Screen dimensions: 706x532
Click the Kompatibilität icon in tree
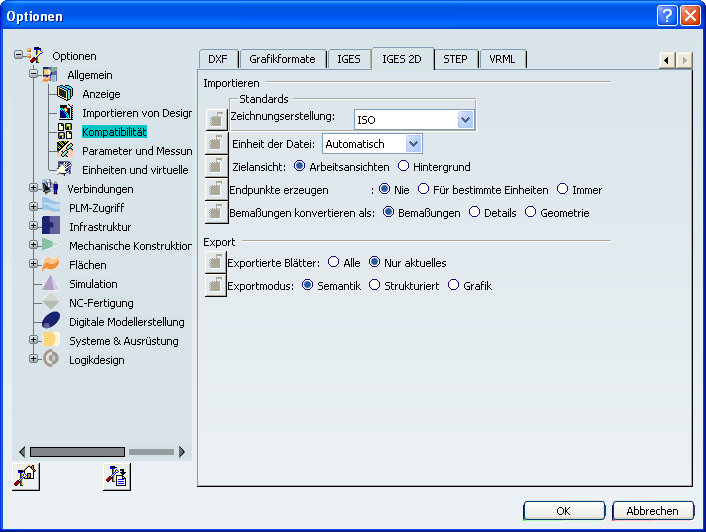pyautogui.click(x=65, y=132)
